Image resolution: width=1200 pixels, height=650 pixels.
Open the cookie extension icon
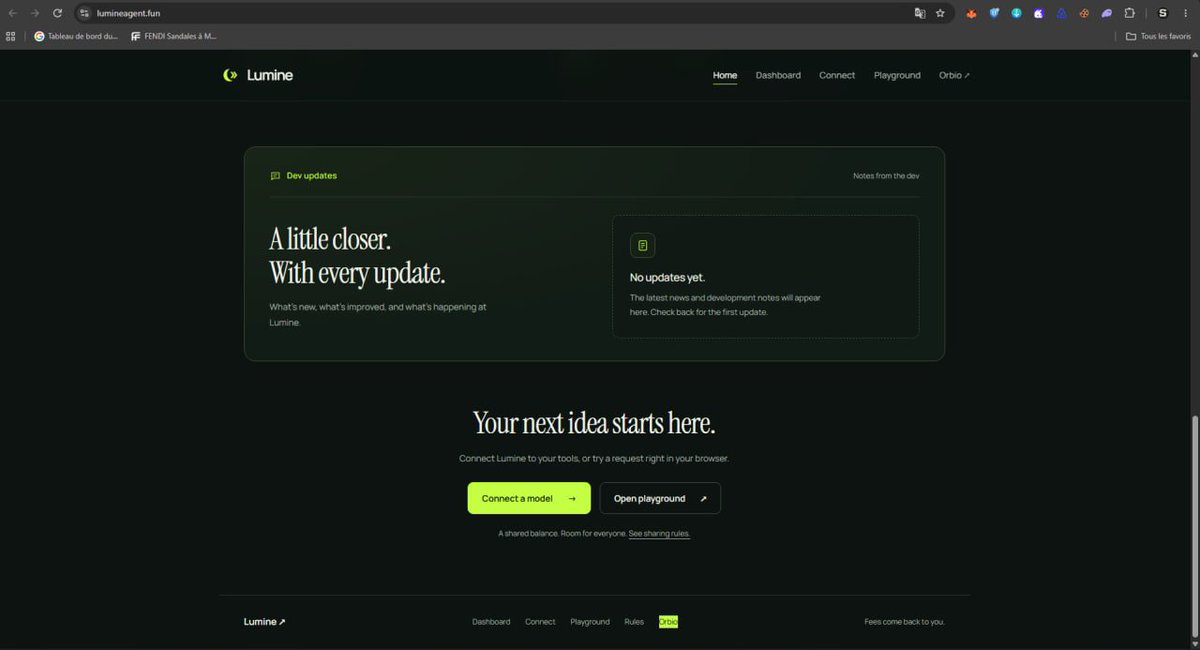[1084, 13]
